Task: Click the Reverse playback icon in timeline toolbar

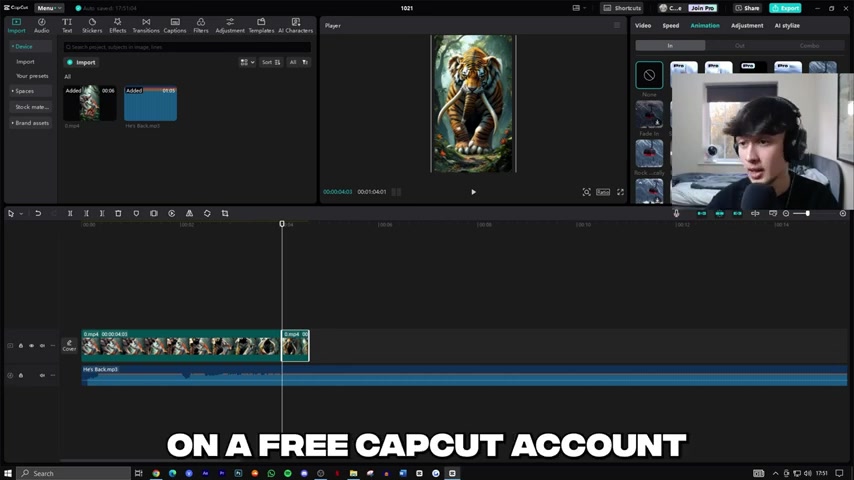Action: tap(172, 214)
